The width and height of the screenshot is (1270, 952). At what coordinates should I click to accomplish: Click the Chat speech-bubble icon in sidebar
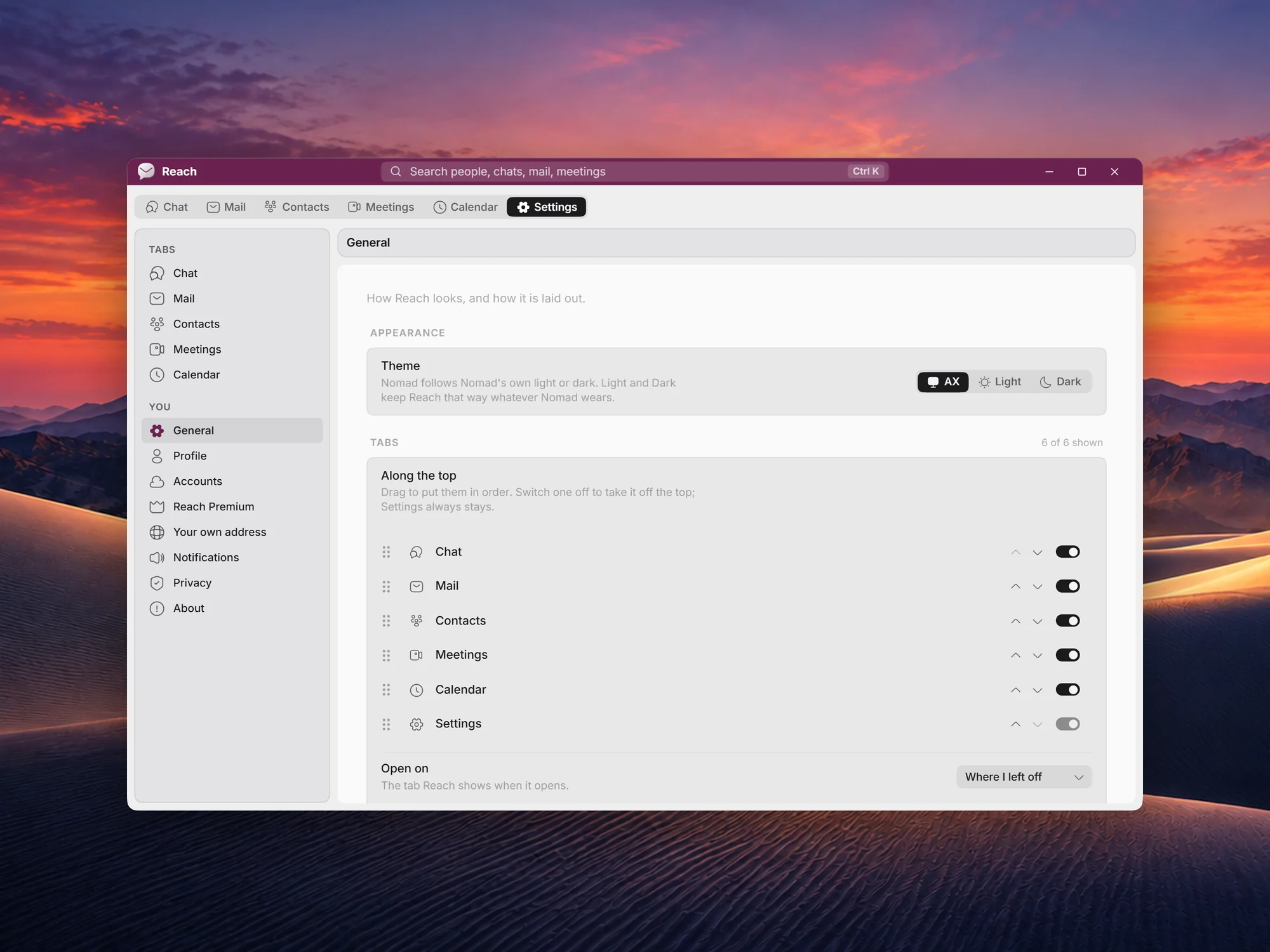pos(157,273)
